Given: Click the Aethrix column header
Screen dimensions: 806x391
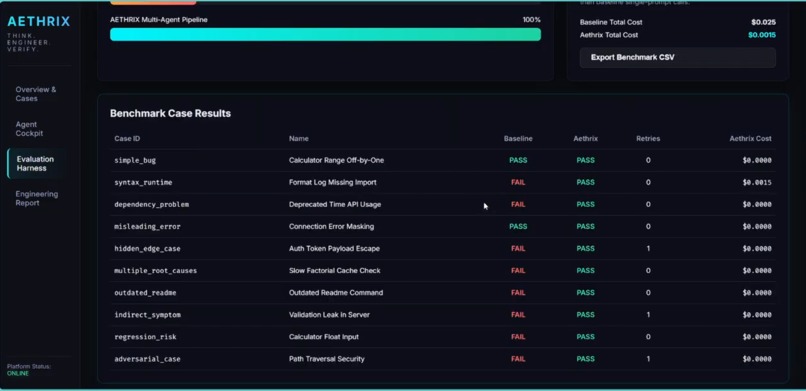Looking at the screenshot, I should click(585, 139).
